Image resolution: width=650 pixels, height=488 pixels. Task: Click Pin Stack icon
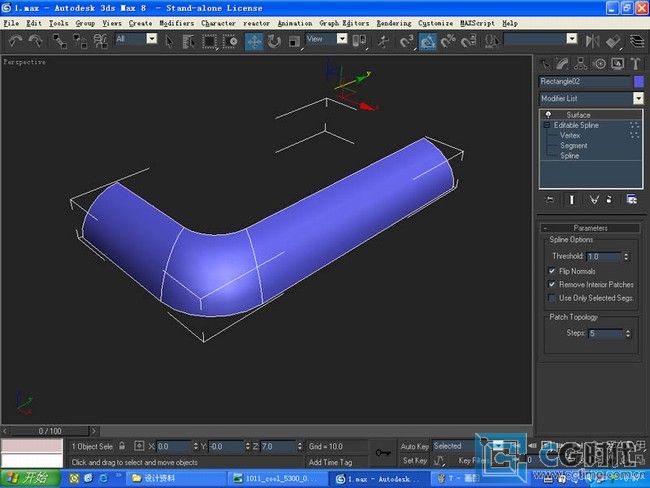550,200
